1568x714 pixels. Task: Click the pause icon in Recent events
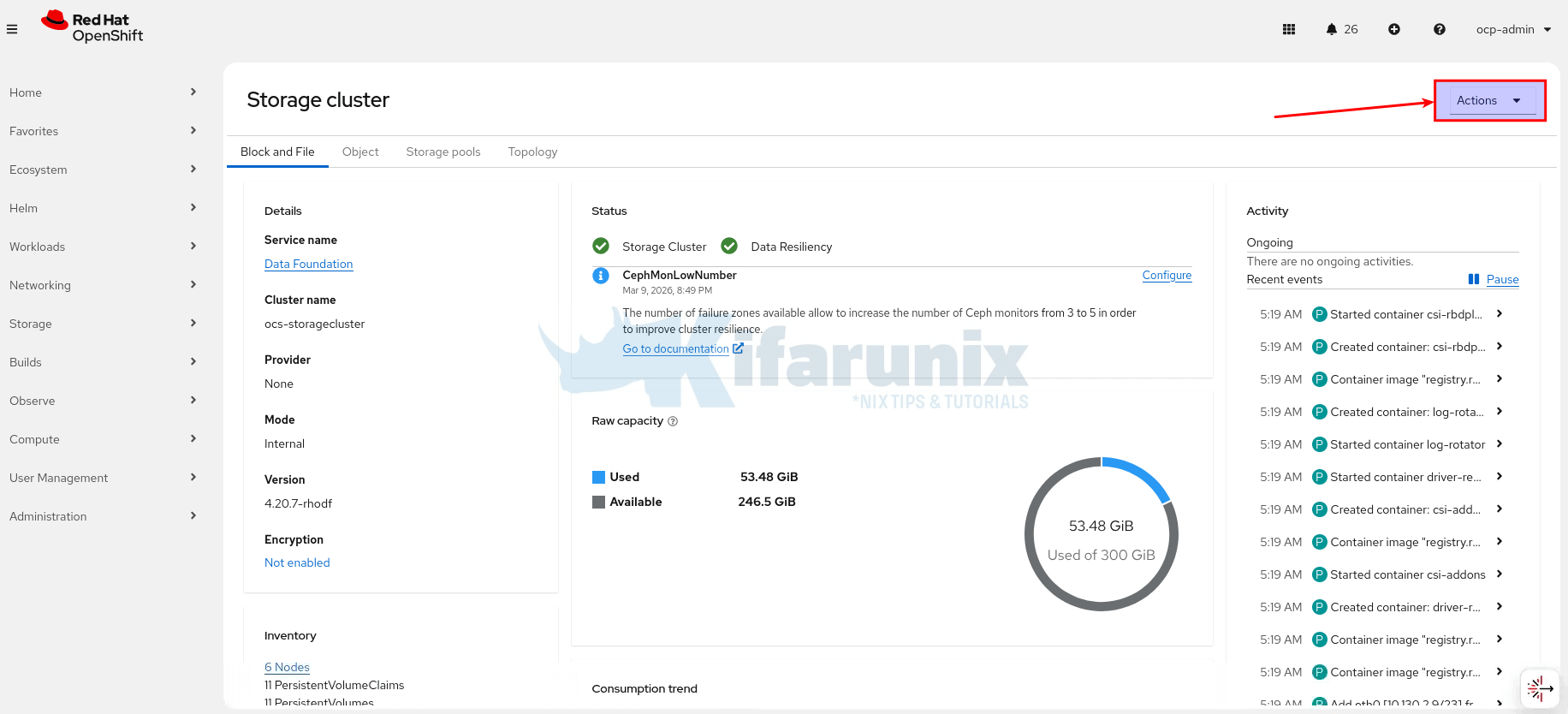1474,279
